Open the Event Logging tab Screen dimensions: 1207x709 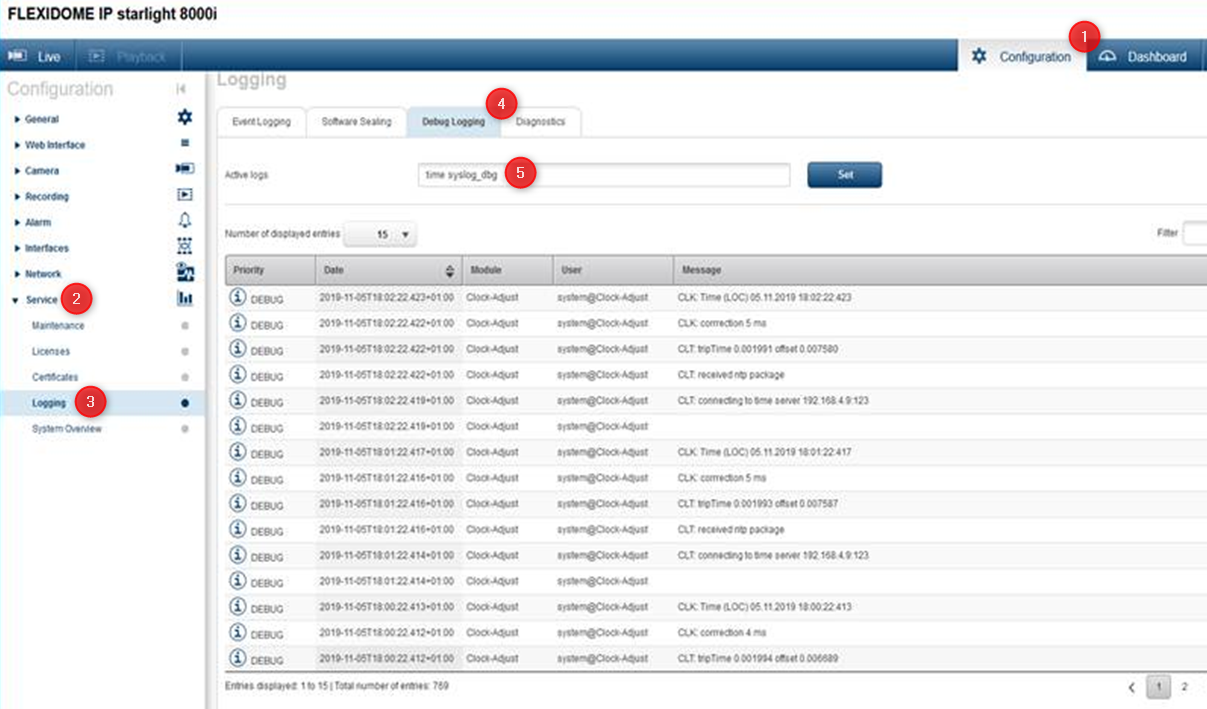[261, 122]
